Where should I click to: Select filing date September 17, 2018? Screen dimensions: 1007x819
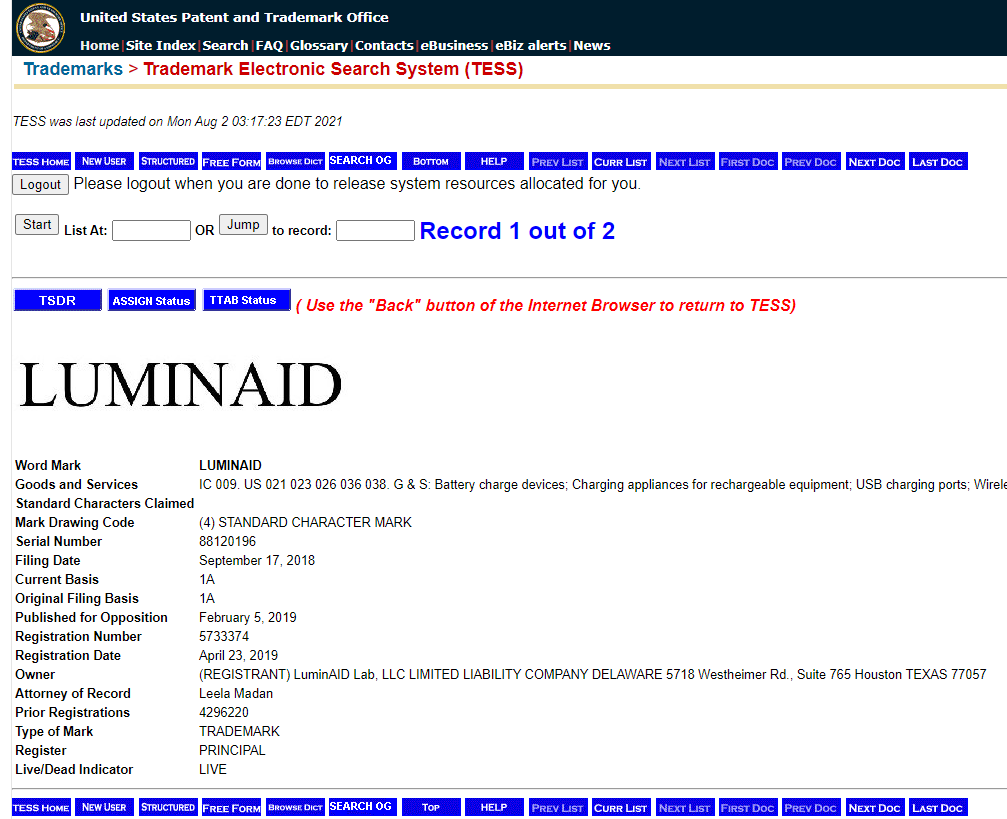pyautogui.click(x=257, y=561)
